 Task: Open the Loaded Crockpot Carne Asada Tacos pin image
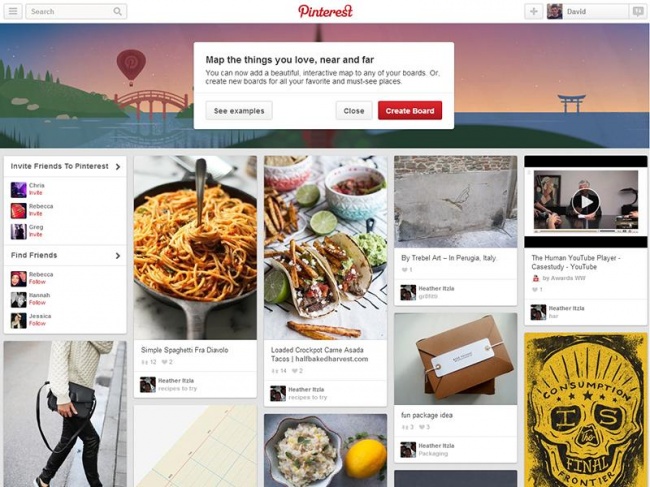click(325, 248)
